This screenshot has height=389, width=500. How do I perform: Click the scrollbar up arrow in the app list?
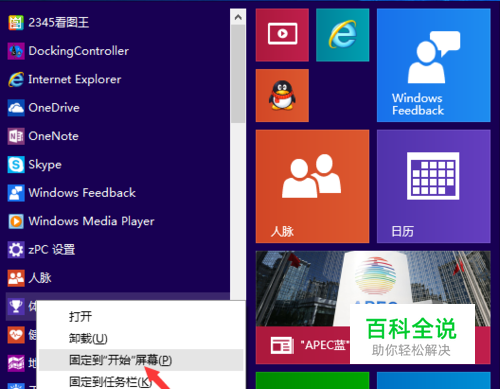(238, 17)
